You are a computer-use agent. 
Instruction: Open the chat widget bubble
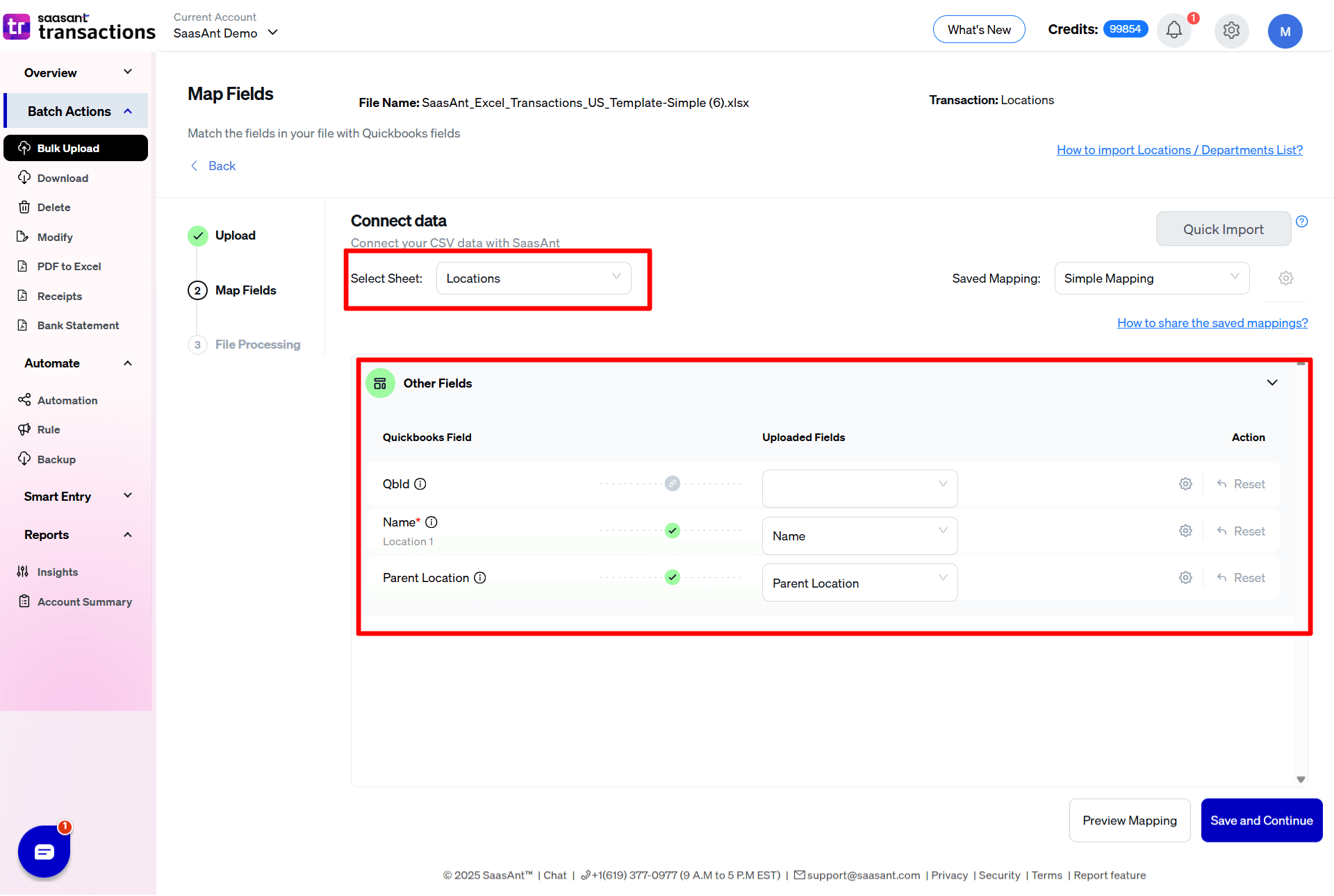(x=44, y=851)
